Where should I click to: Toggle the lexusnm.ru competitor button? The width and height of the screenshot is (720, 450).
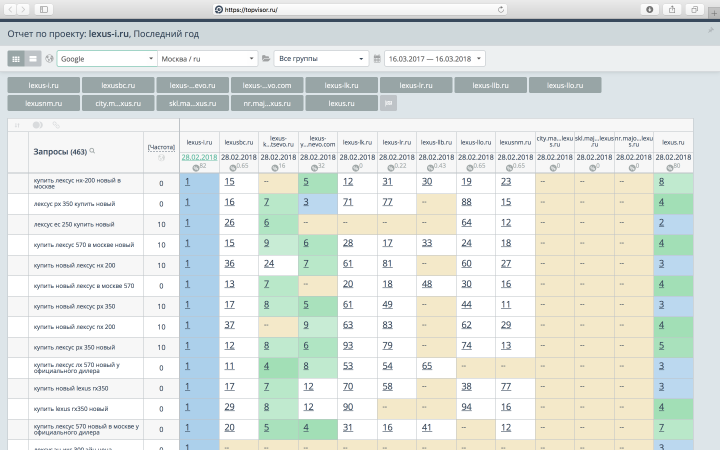pos(44,103)
